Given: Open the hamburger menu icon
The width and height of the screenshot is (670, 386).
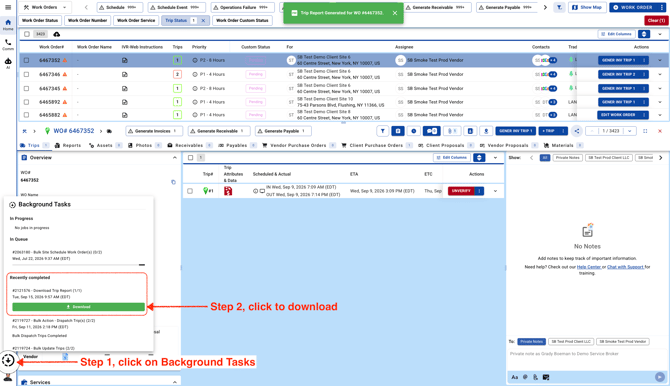Looking at the screenshot, I should click(x=8, y=7).
